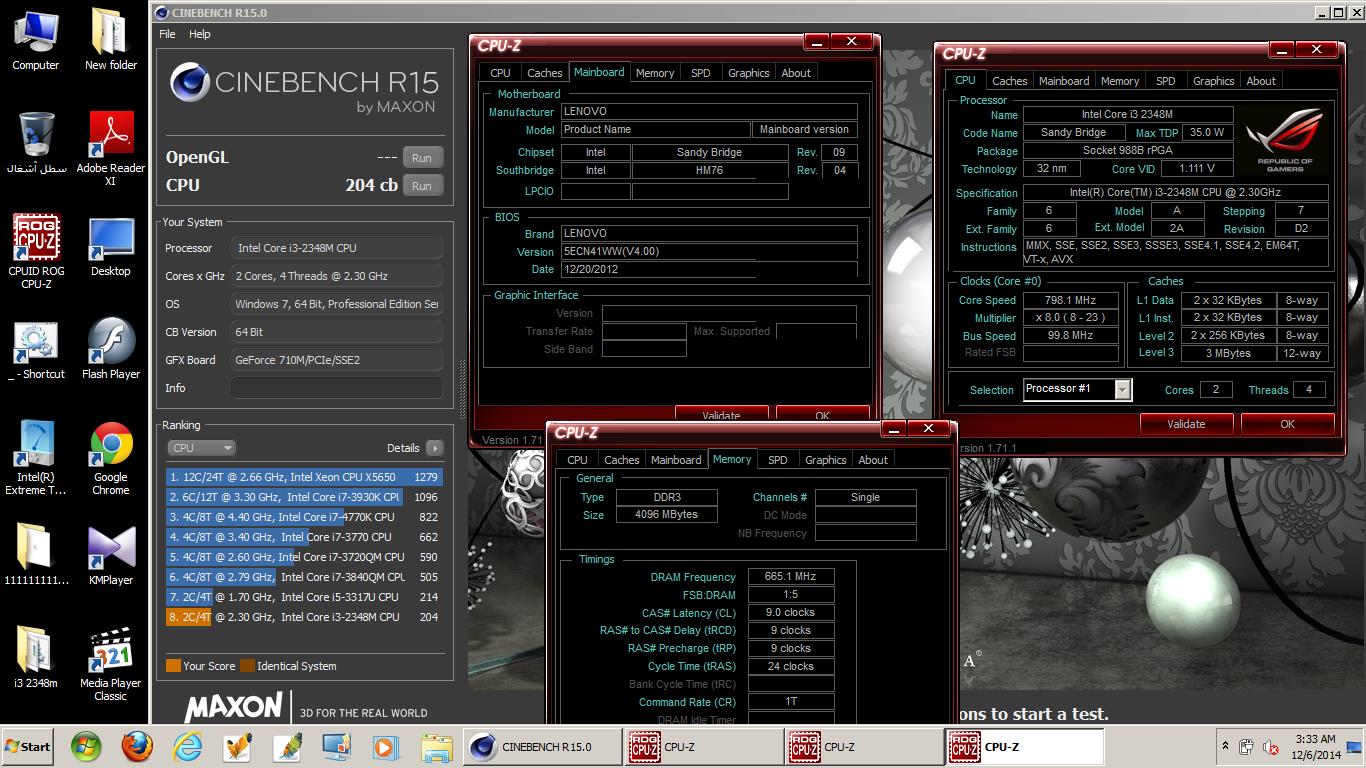
Task: Click the Info input field in Cinebench
Action: [336, 388]
